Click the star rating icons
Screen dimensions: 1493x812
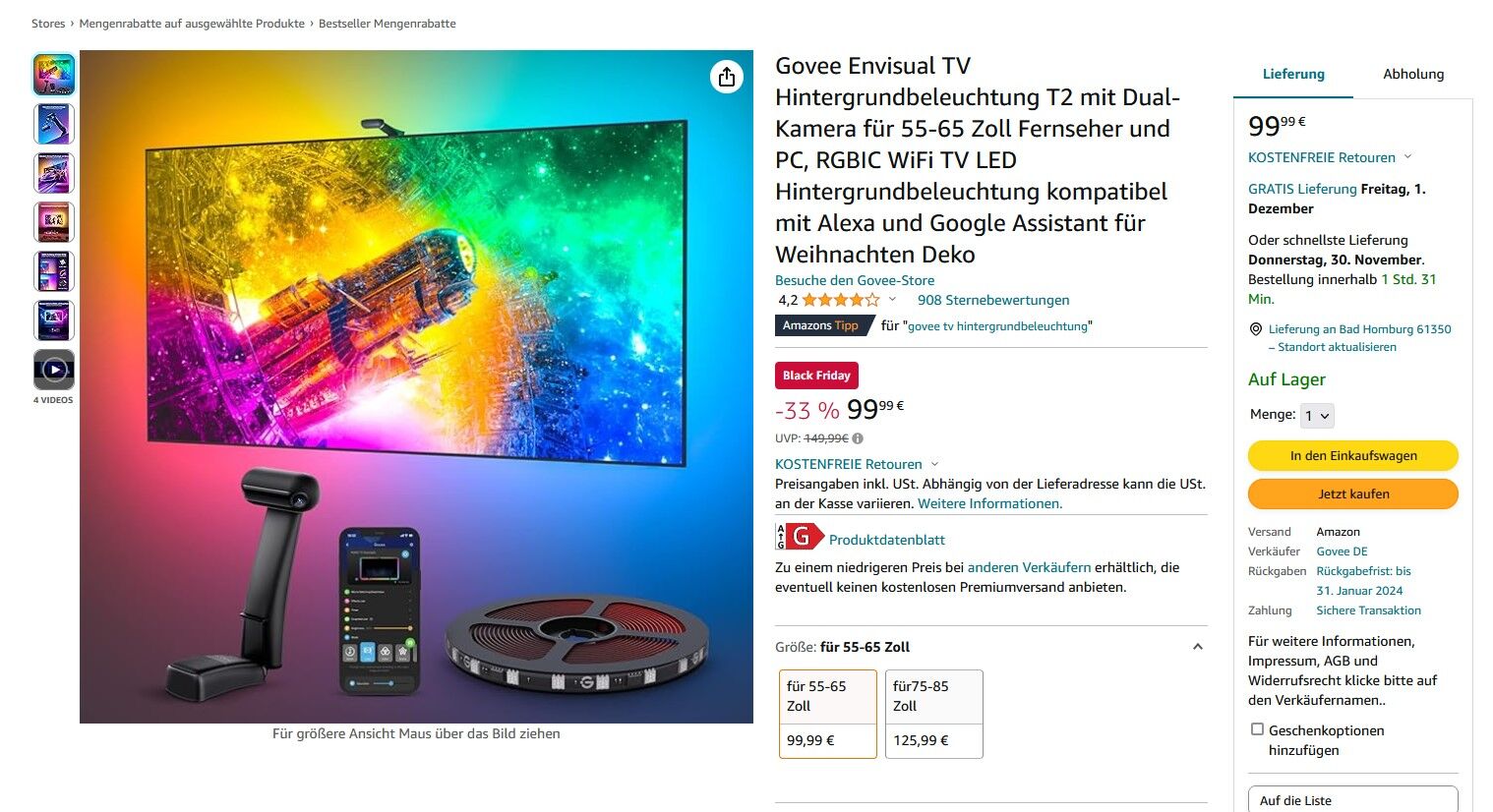[841, 300]
